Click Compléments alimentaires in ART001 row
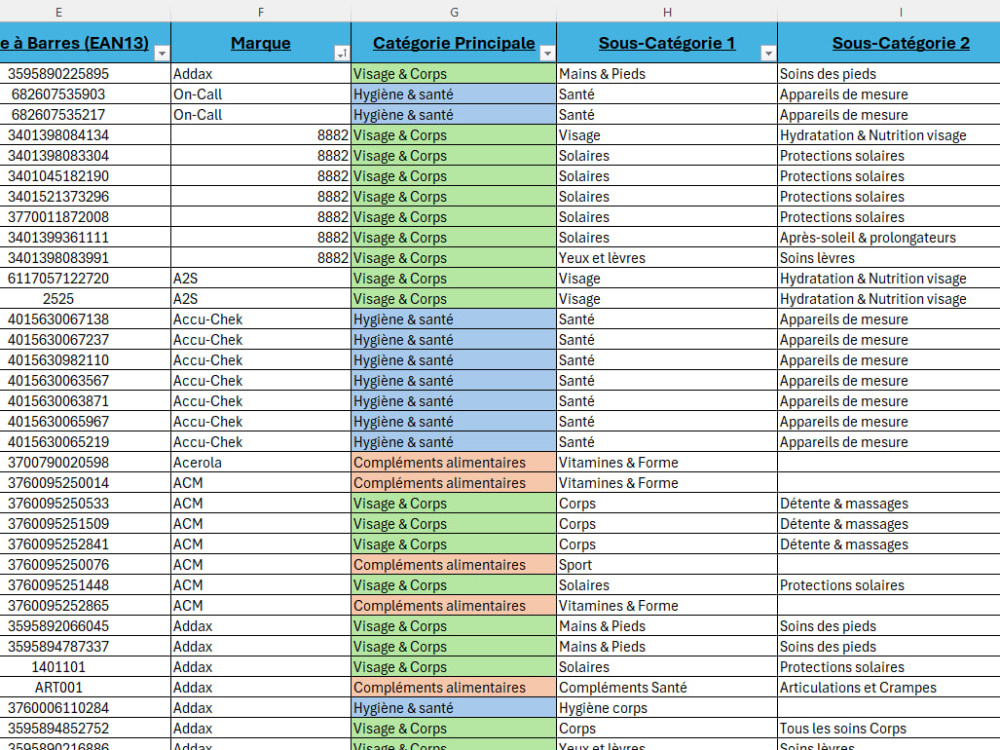Image resolution: width=1000 pixels, height=750 pixels. (454, 688)
